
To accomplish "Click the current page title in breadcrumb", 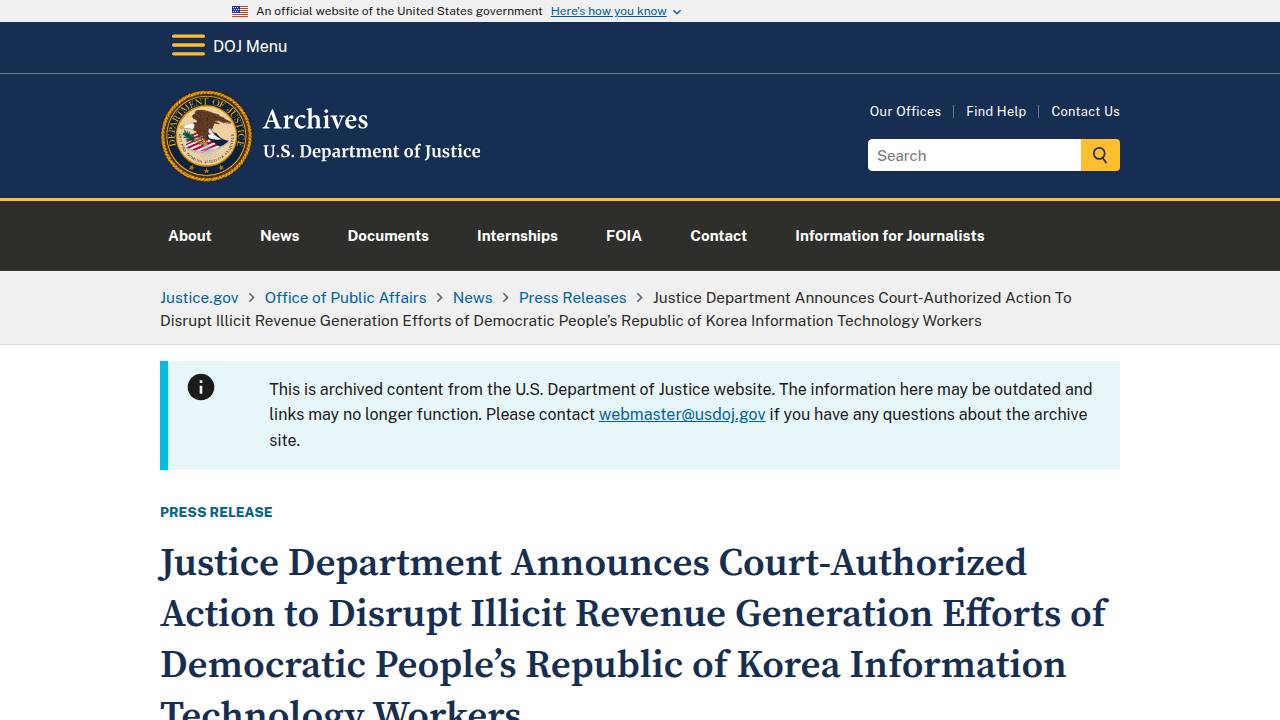I will (x=616, y=309).
